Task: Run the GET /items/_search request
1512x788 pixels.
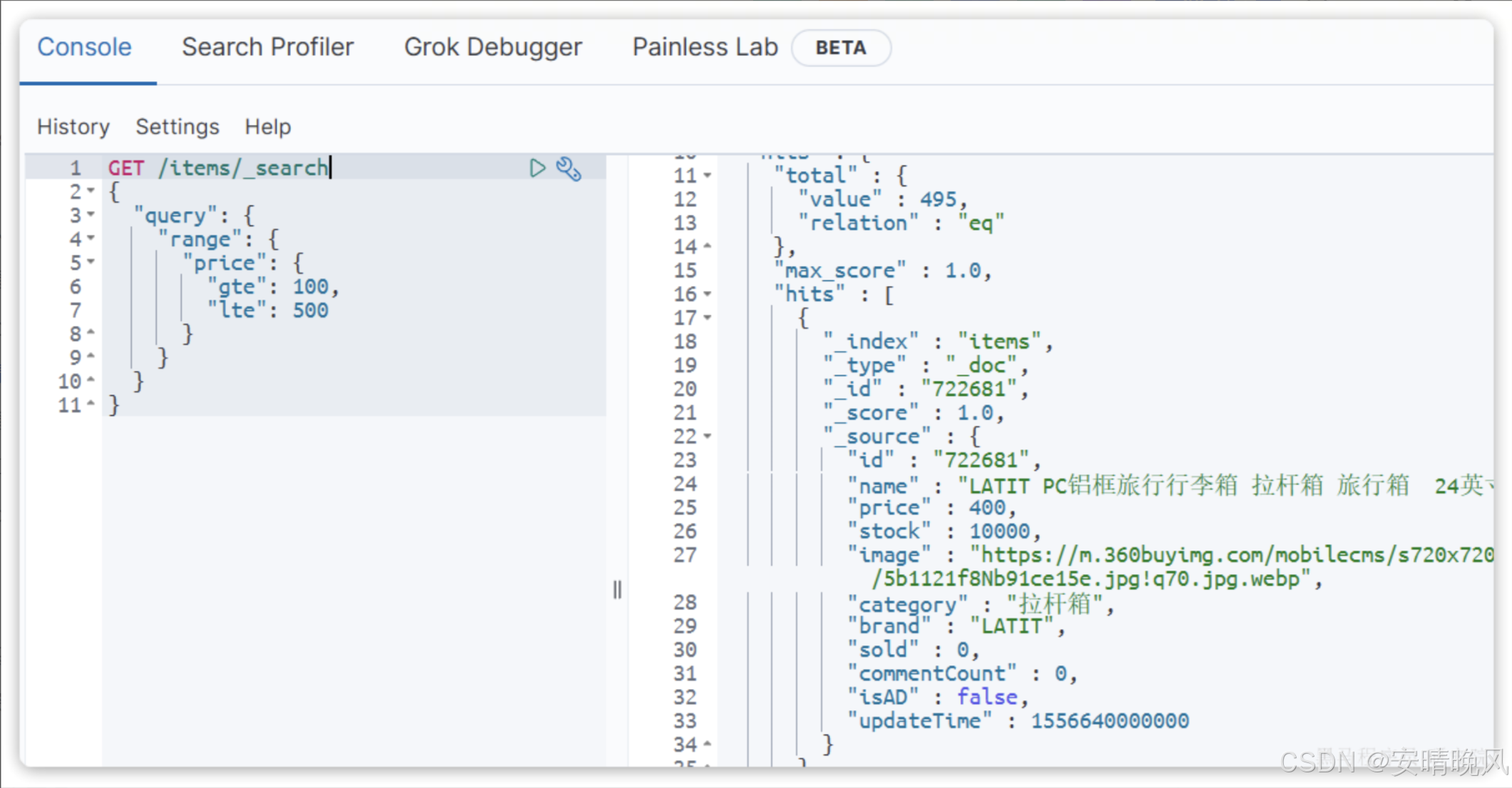Action: coord(537,168)
